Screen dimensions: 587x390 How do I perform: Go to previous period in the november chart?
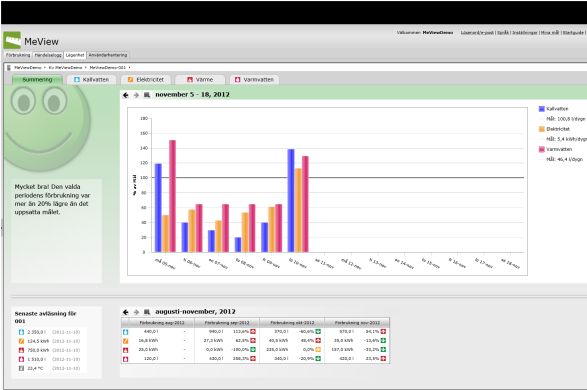point(126,95)
